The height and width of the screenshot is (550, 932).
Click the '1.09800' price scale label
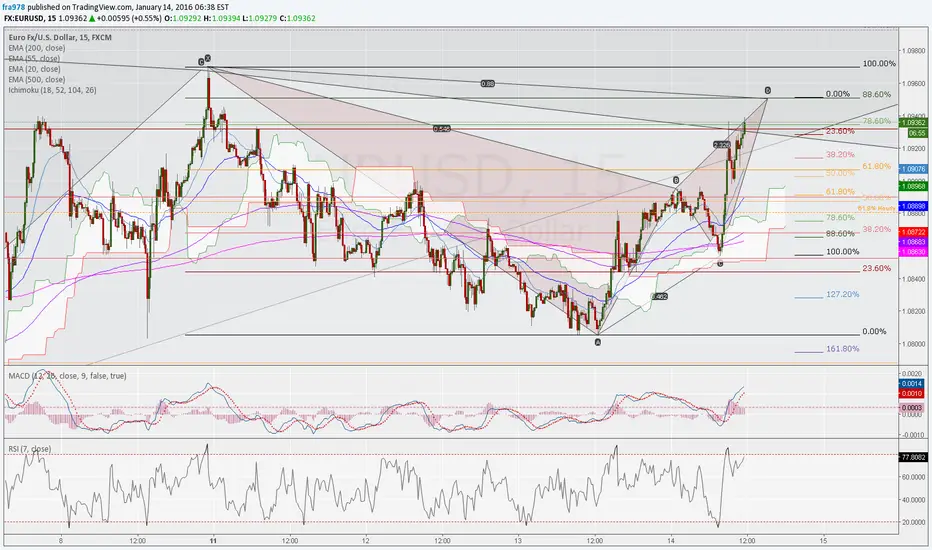click(x=914, y=51)
